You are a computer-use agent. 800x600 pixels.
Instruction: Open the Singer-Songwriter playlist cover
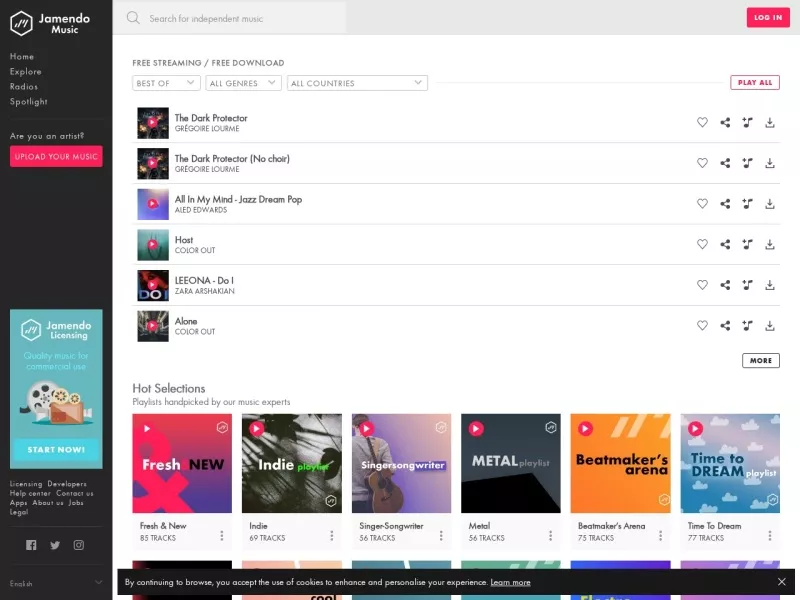click(401, 463)
